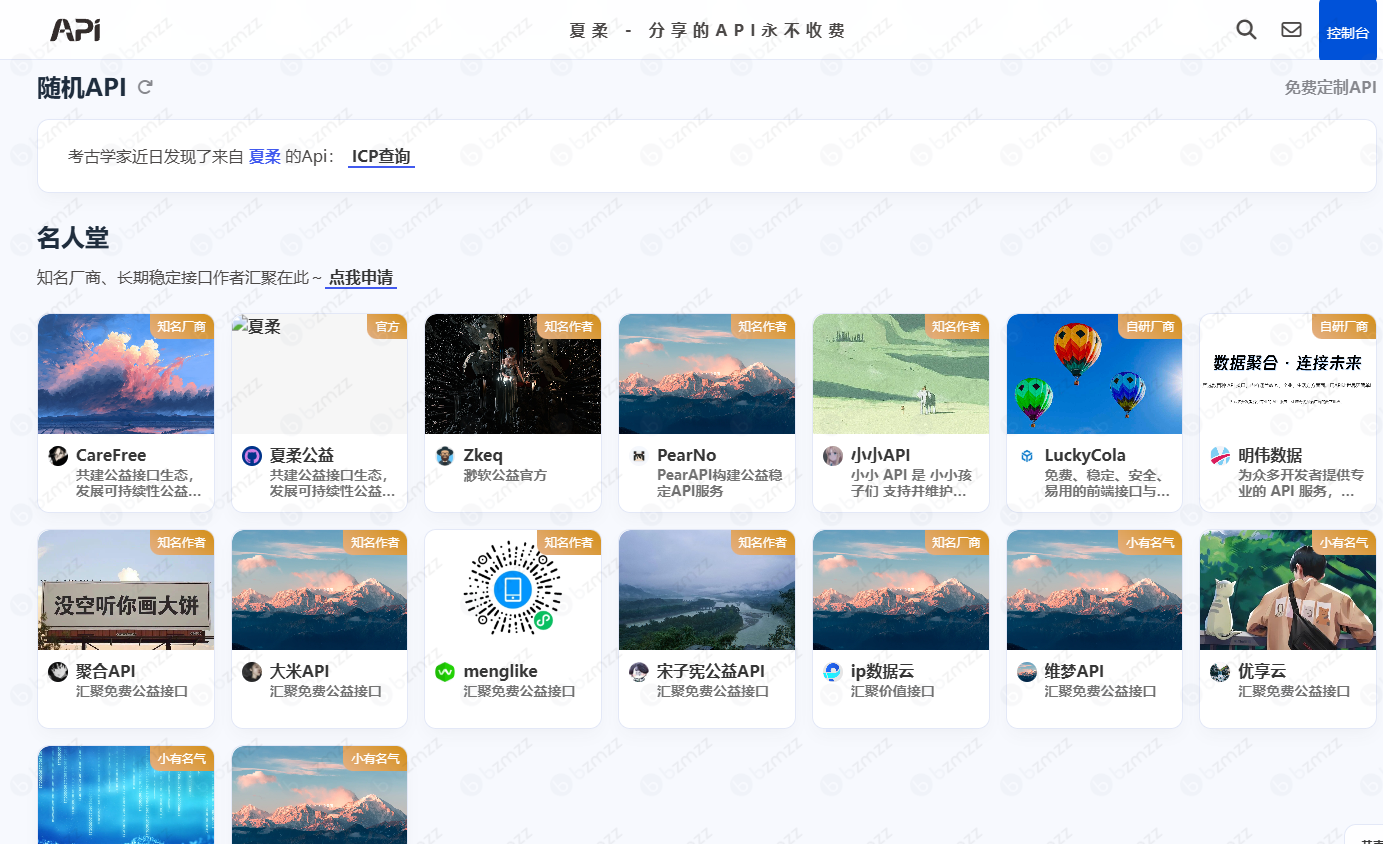Viewport: 1383px width, 844px height.
Task: Click the 夏柔公益 card title
Action: click(302, 455)
